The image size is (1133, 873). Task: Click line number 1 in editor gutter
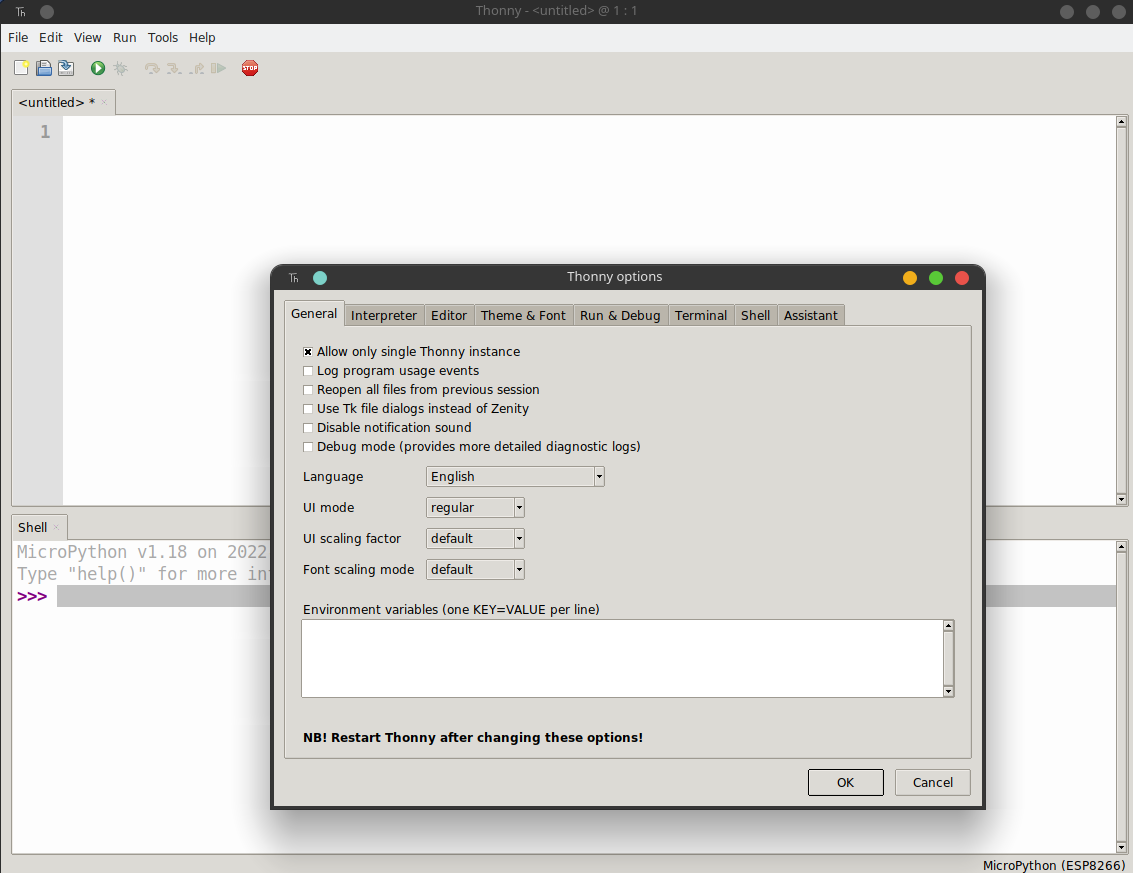[x=45, y=132]
